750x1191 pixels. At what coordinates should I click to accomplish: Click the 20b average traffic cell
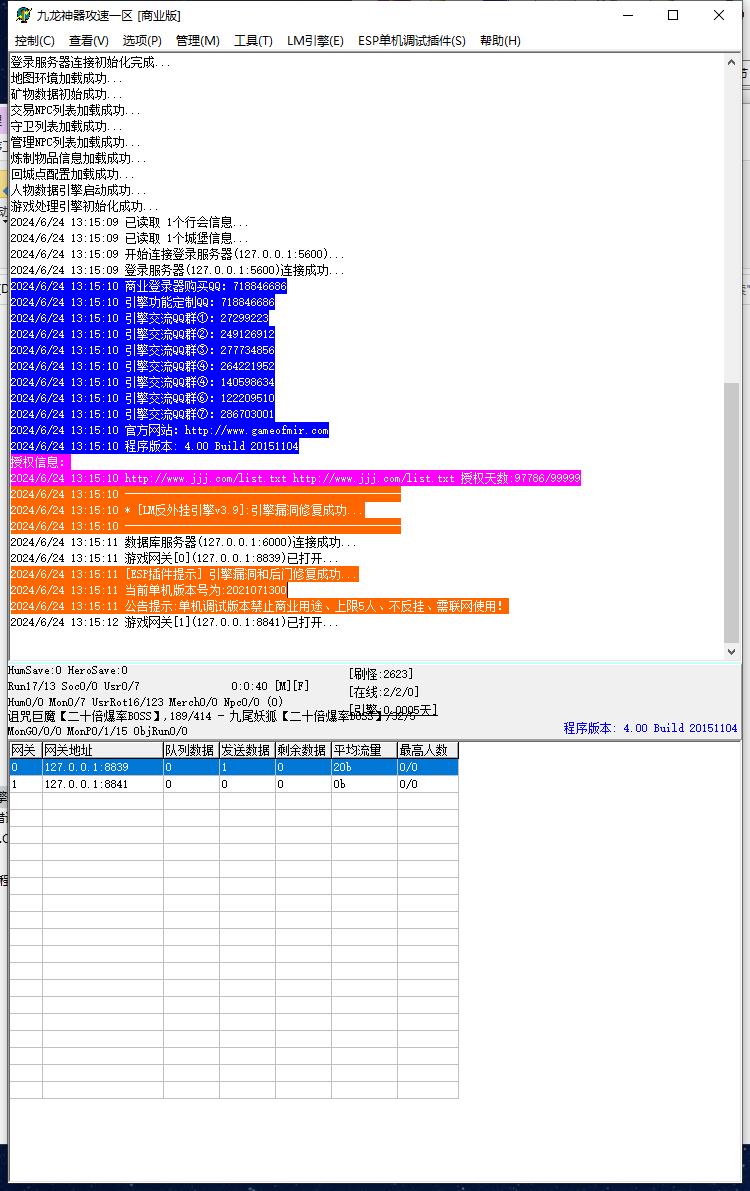(364, 767)
